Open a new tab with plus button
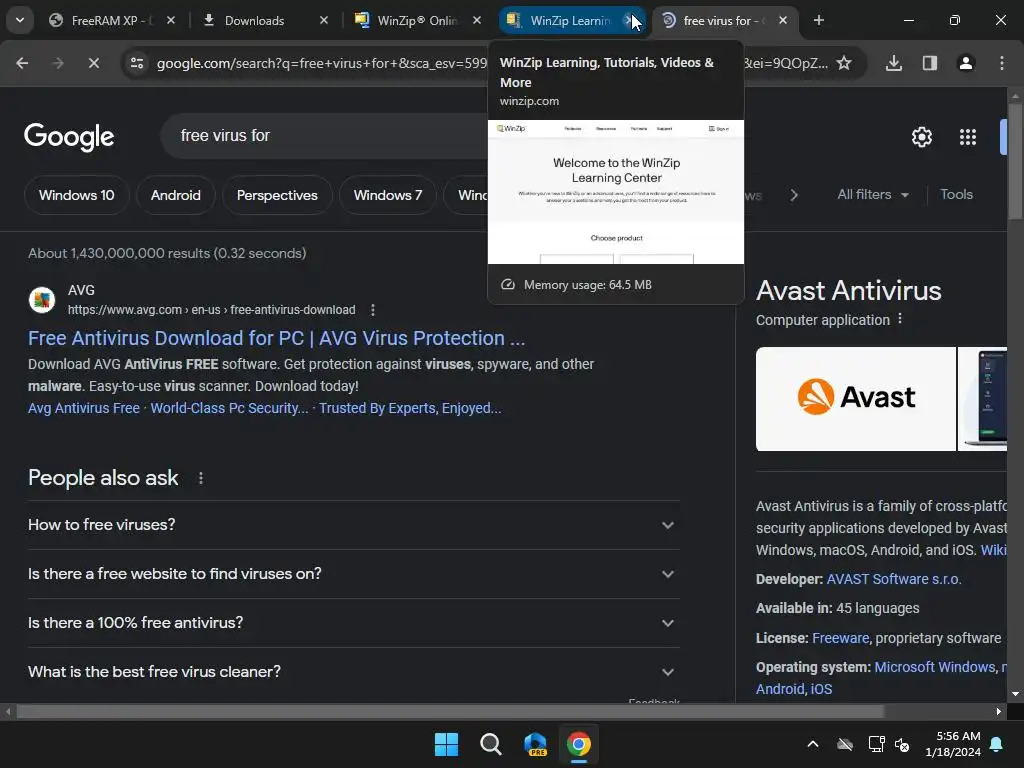1024x768 pixels. (x=818, y=21)
